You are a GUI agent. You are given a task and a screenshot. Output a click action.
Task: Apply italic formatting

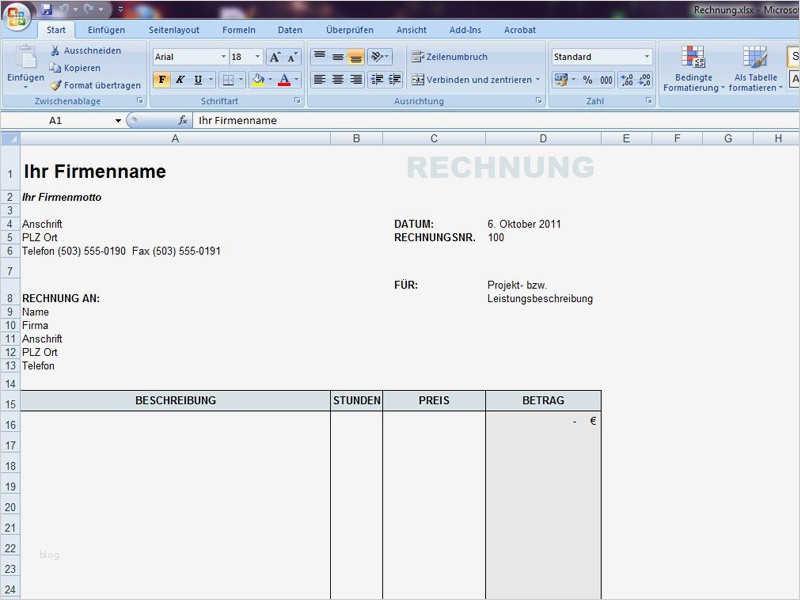click(180, 80)
